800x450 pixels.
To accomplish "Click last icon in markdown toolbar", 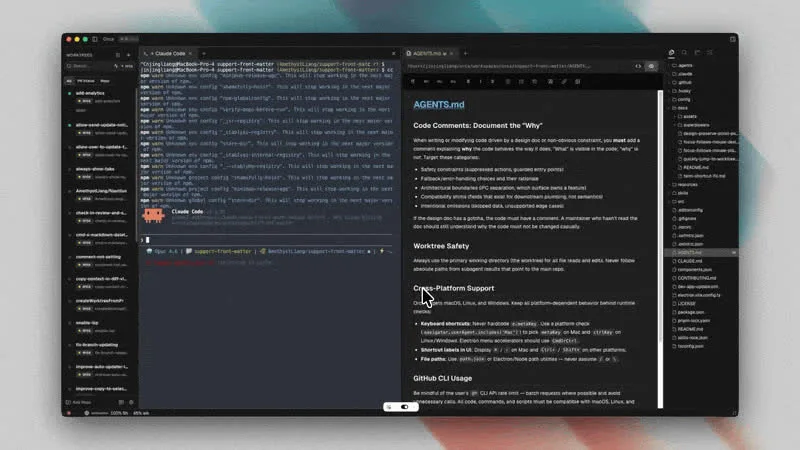I will tap(578, 82).
